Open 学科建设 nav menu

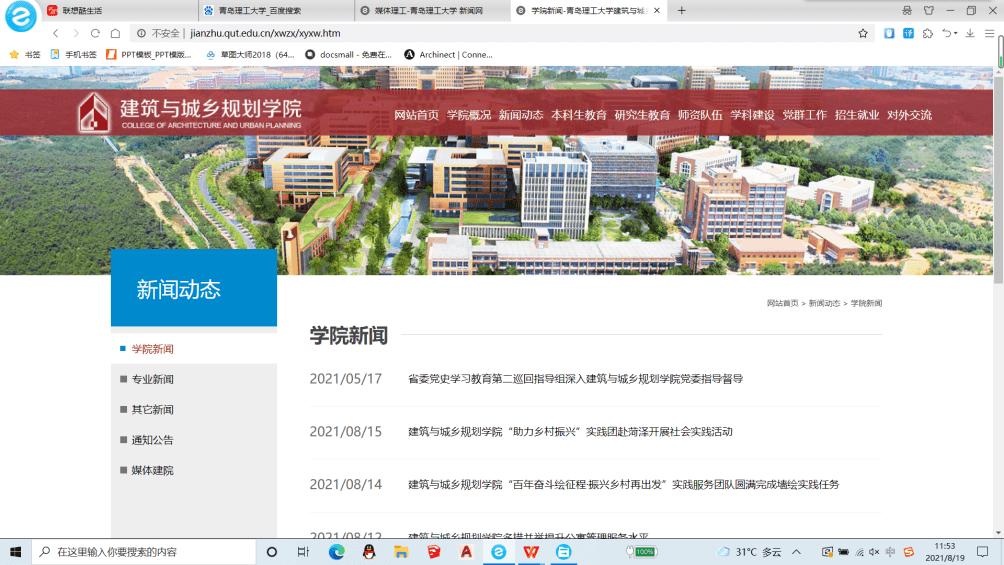tap(752, 115)
